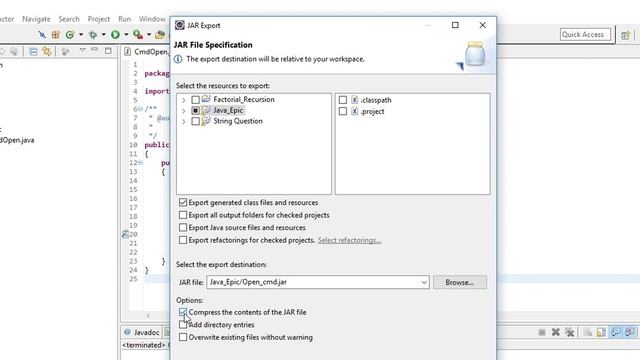
Task: Click the Browse... button
Action: coord(460,282)
